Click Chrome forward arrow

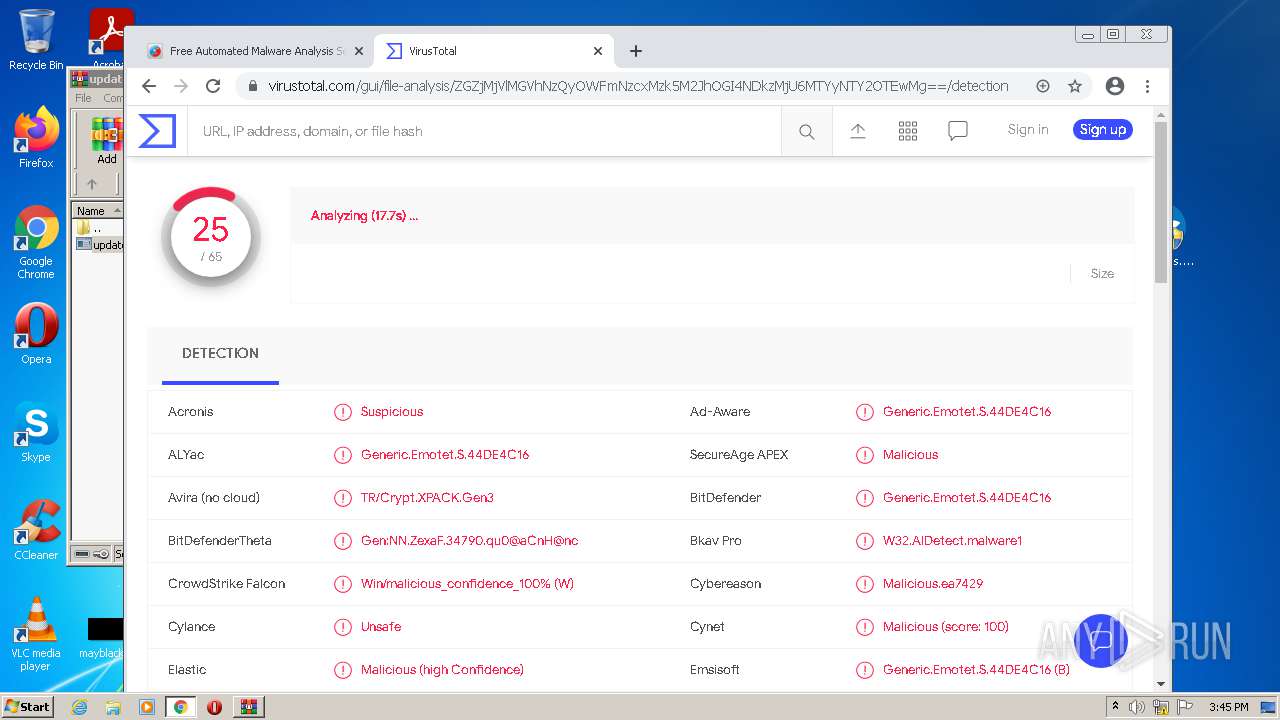pos(181,86)
